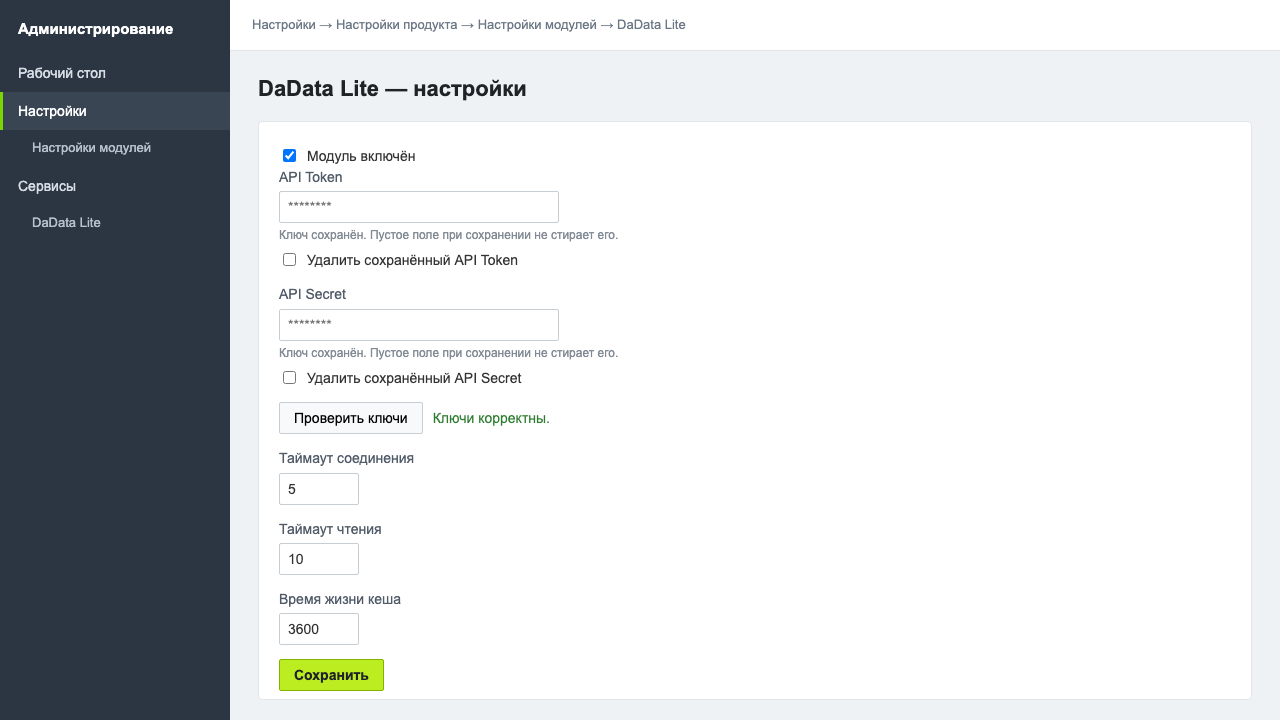Click the 'API Secret' label
The image size is (1280, 720).
coord(313,295)
